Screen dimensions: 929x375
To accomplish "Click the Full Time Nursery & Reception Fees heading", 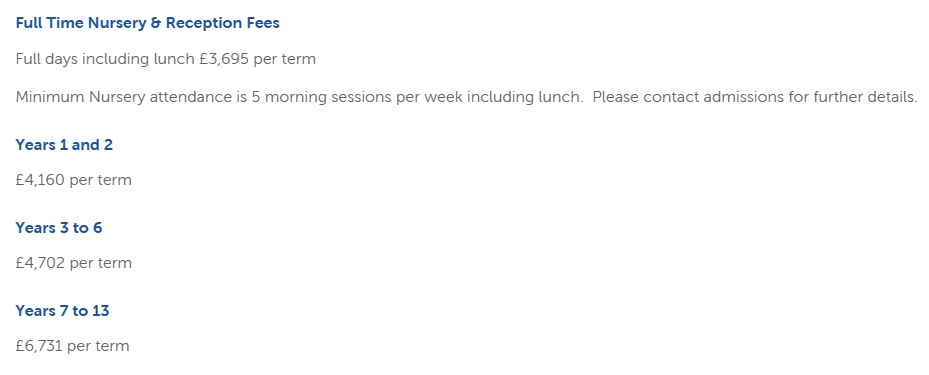I will click(148, 23).
